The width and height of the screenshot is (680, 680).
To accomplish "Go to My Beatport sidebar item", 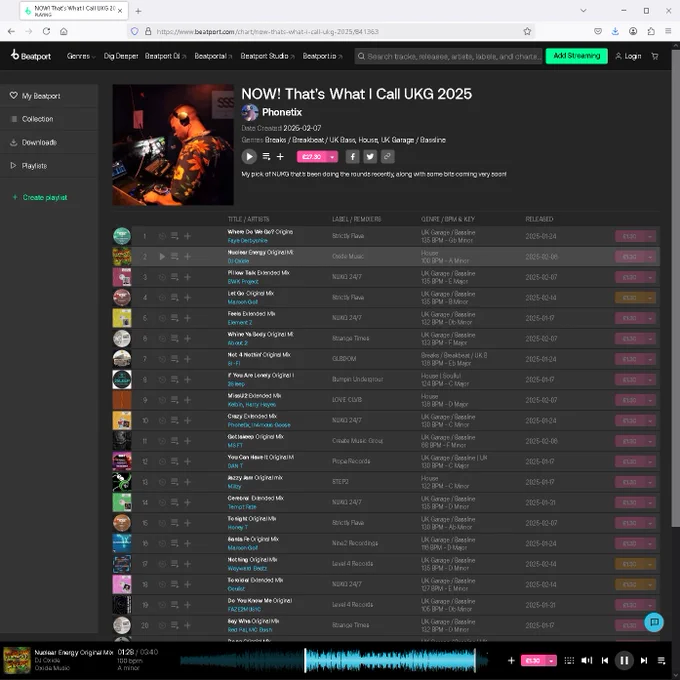I will 49,96.
